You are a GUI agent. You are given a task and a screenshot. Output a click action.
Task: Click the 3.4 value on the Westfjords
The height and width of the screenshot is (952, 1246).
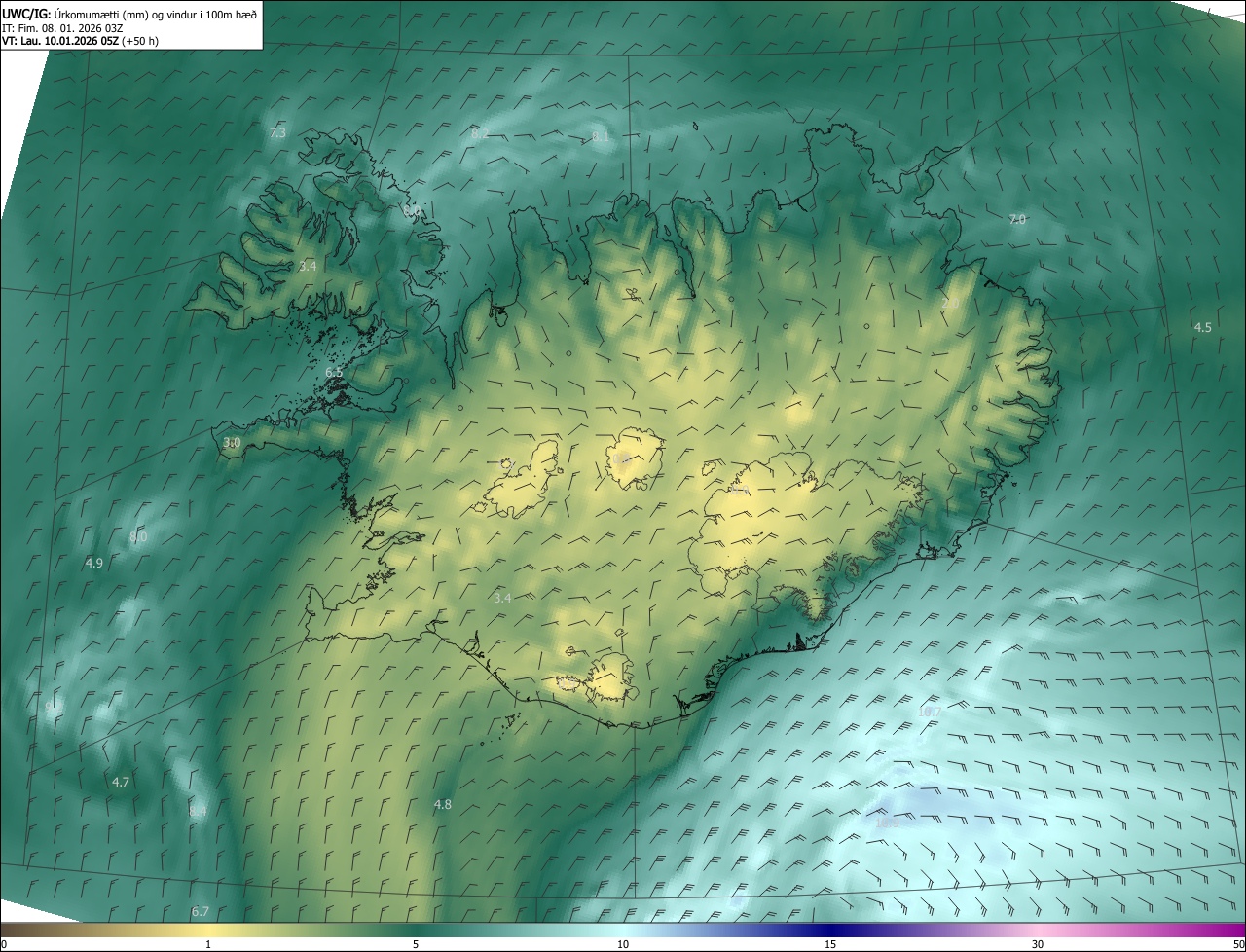tap(308, 266)
